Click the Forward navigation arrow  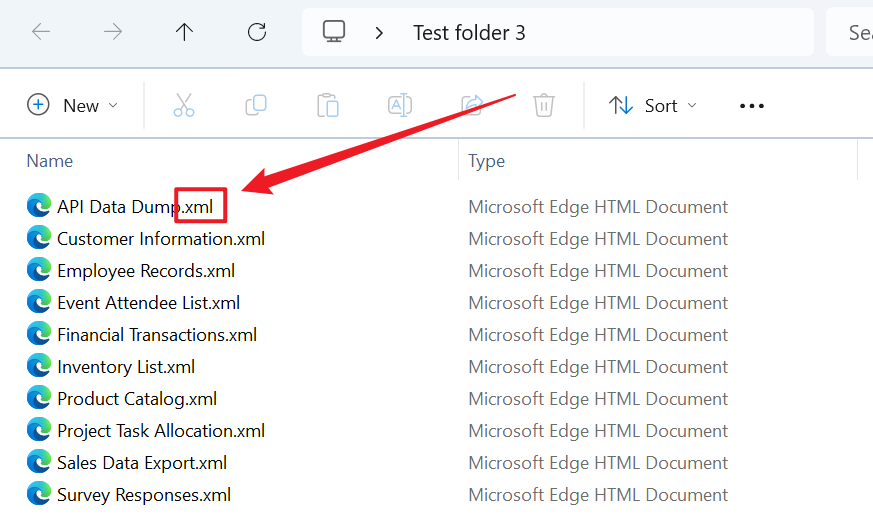[113, 32]
